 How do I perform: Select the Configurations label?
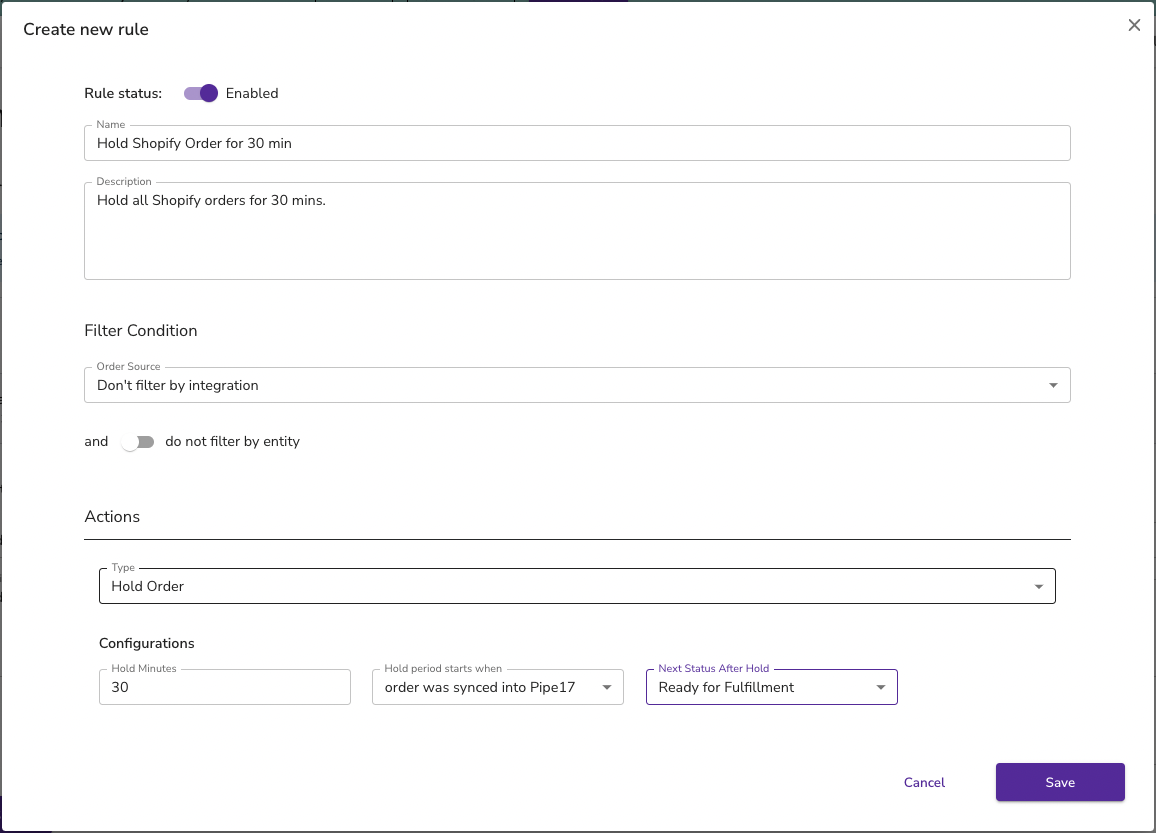point(147,644)
